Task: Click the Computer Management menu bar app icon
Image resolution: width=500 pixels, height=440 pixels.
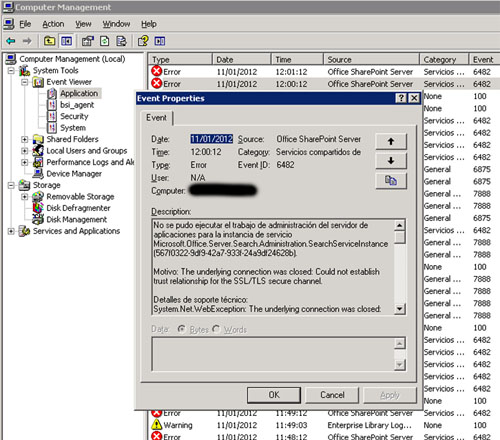Action: [9, 24]
